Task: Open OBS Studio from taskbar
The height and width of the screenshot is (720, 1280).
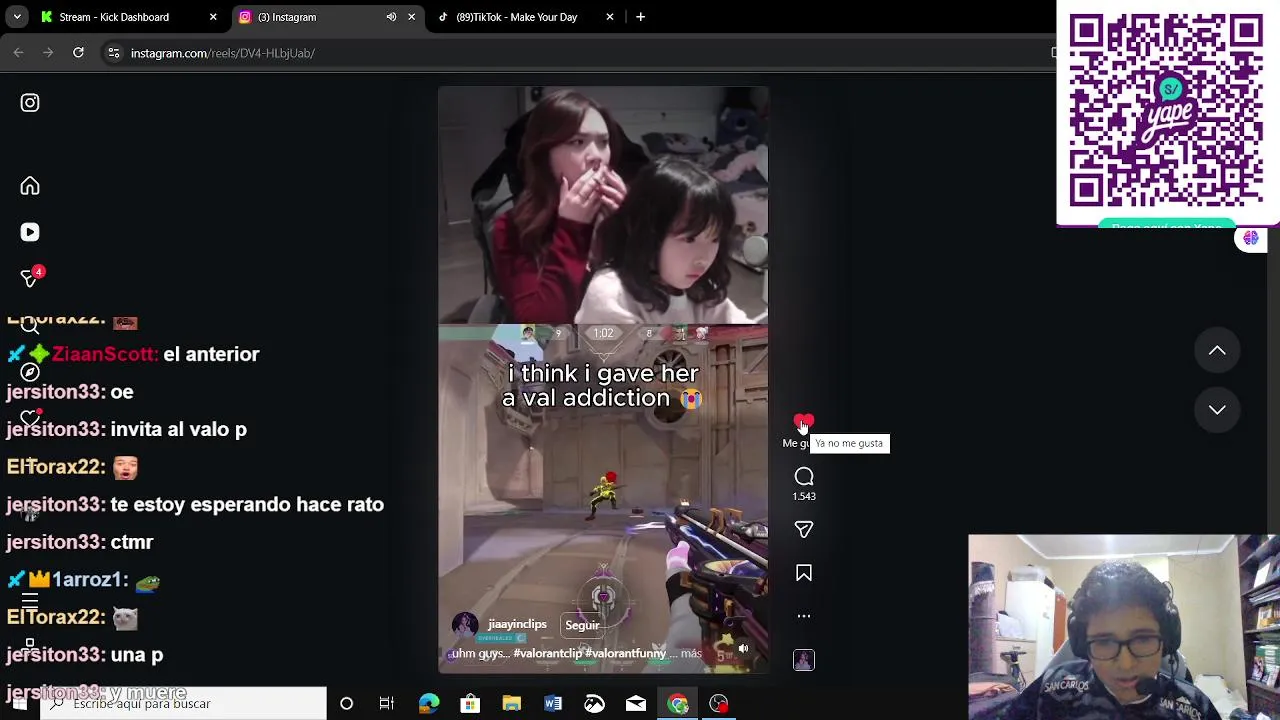Action: (719, 704)
